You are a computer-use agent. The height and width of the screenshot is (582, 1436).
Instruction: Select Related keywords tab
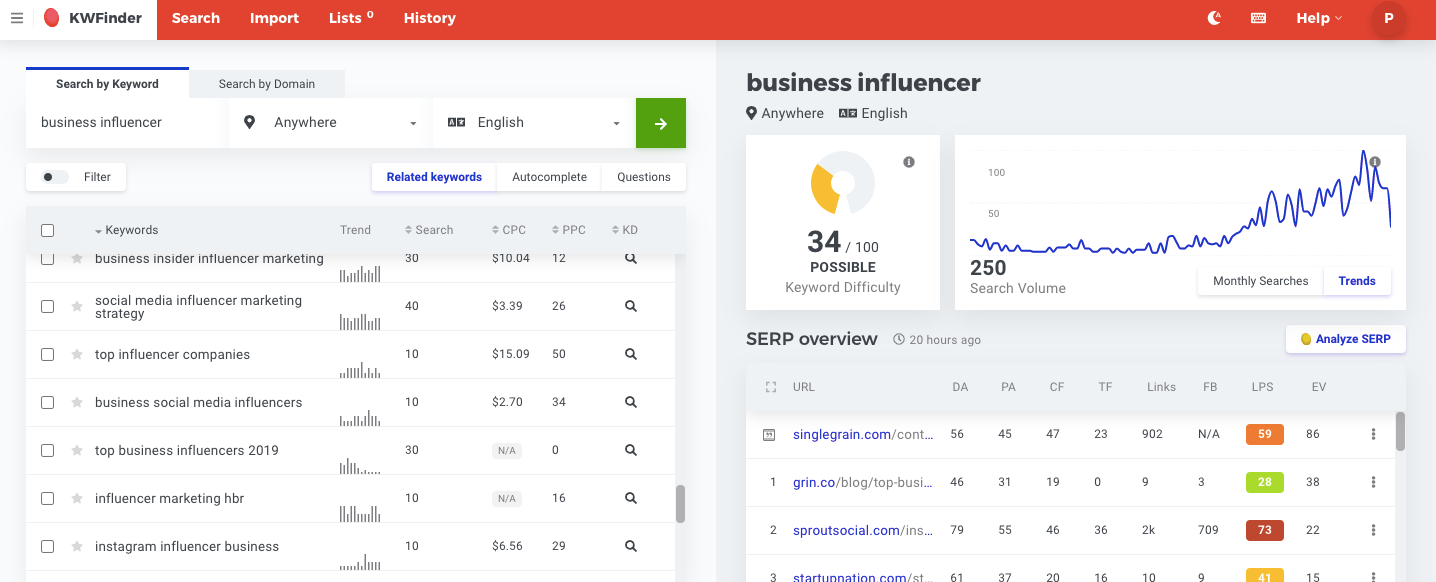click(x=434, y=177)
